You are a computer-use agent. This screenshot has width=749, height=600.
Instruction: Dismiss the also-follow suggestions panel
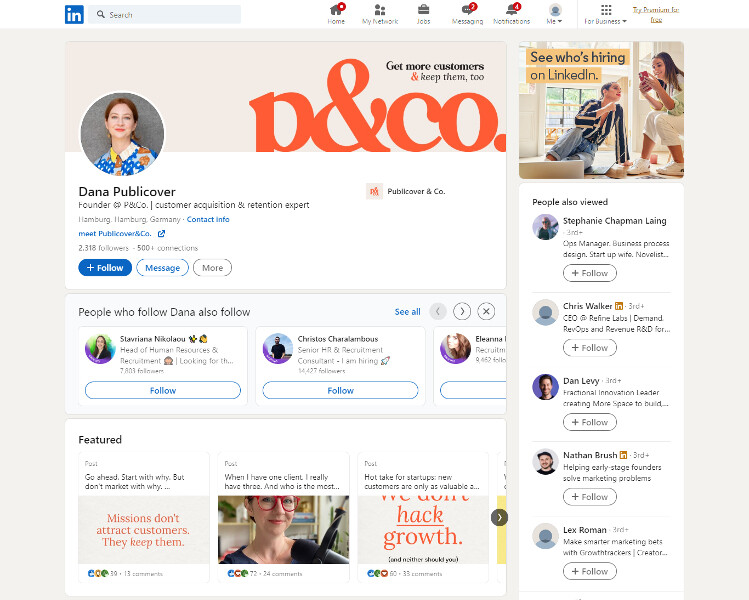(x=486, y=311)
